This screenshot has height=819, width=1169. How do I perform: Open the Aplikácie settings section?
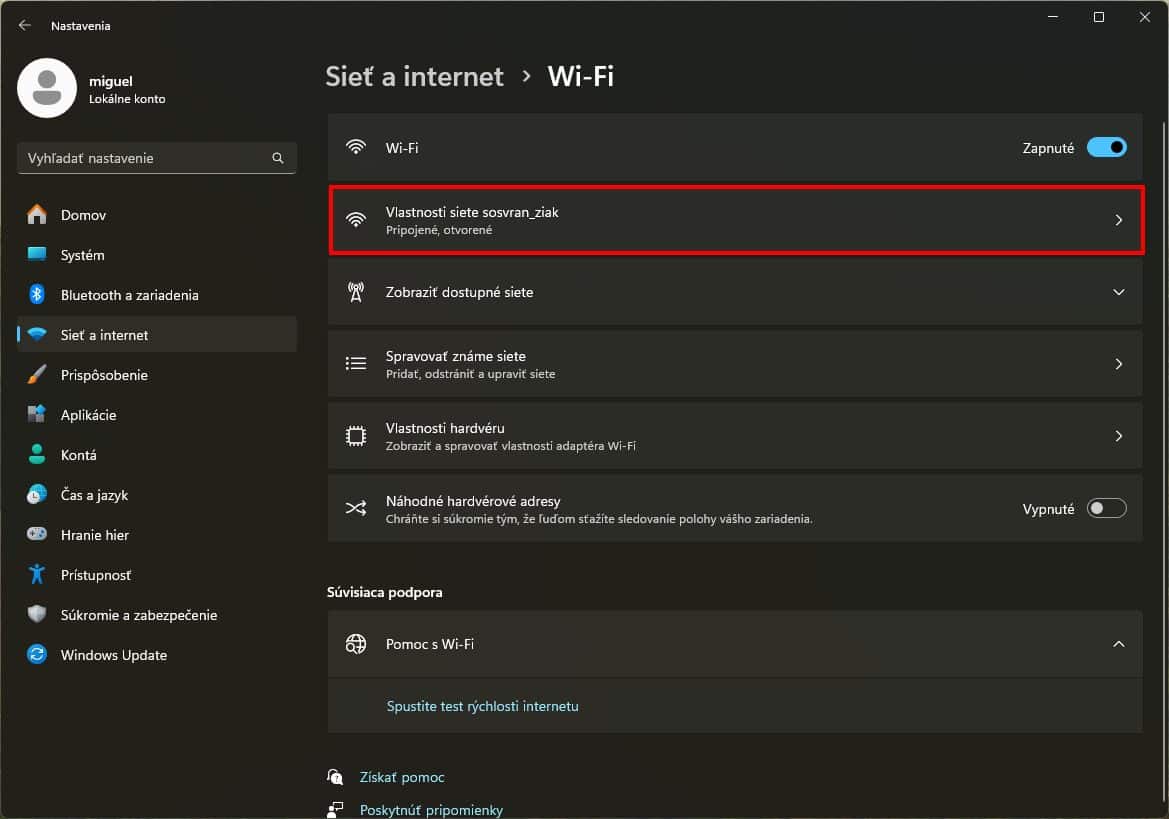tap(157, 415)
